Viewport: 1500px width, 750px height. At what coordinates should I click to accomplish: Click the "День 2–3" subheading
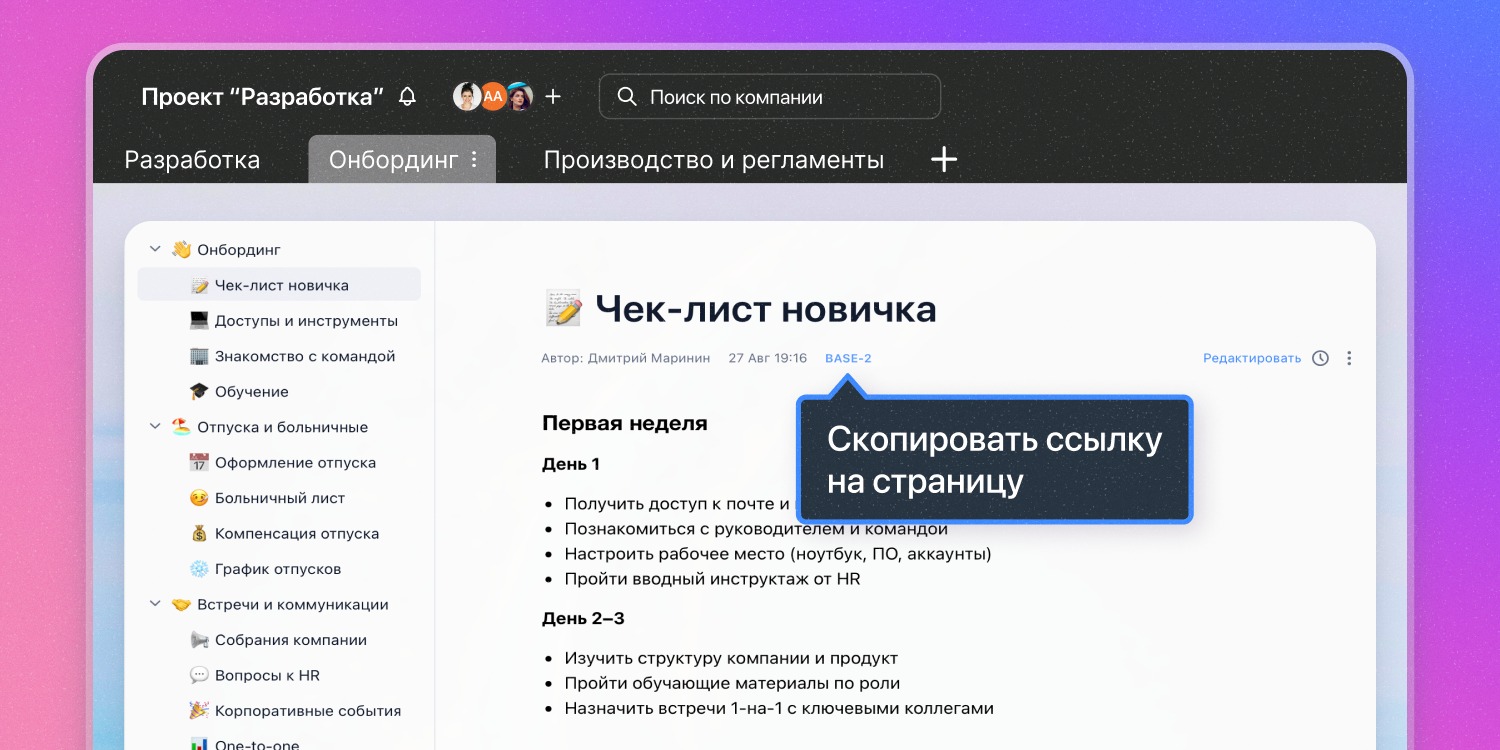(583, 618)
